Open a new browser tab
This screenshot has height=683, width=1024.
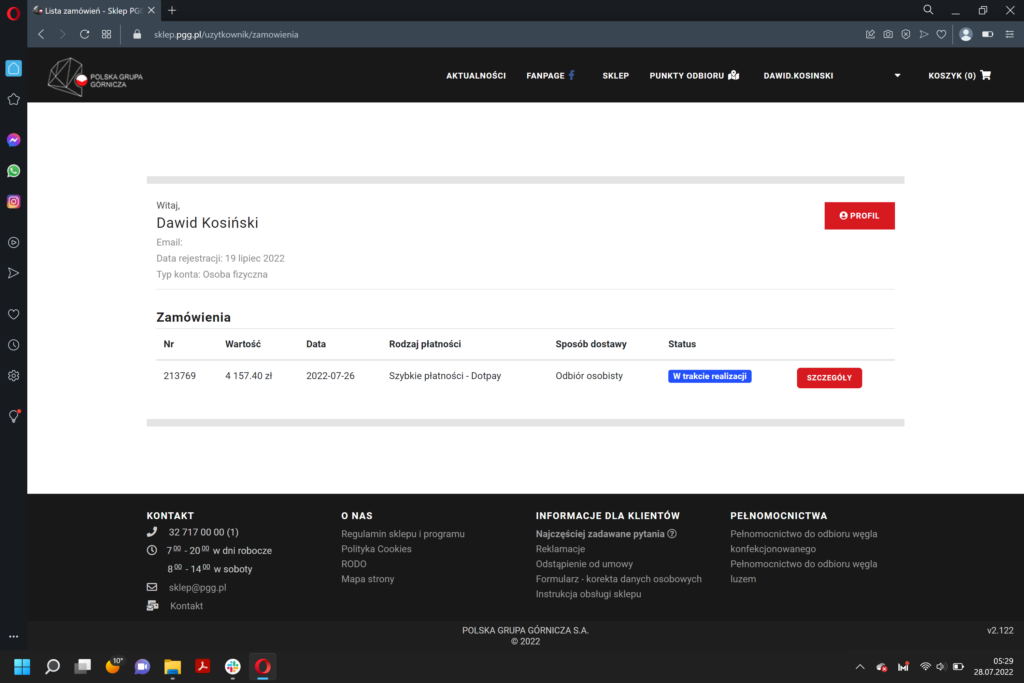[172, 10]
